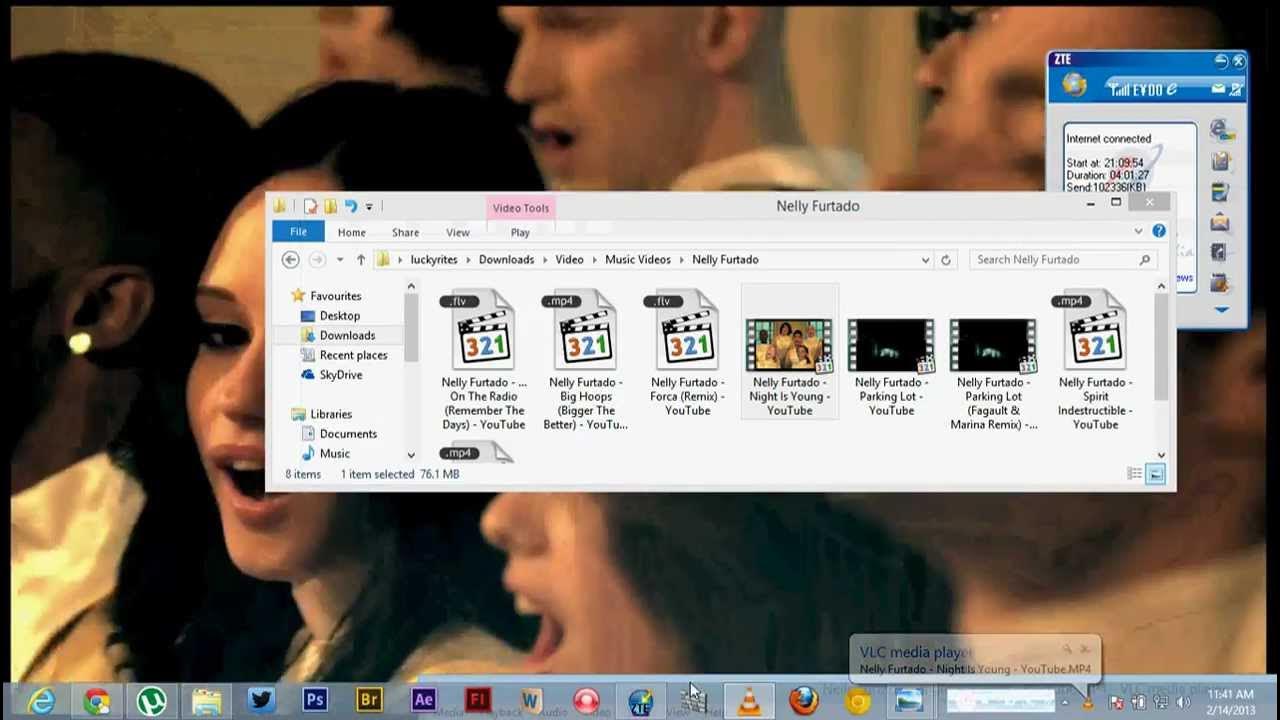Launch Adobe Bridge from the taskbar
The image size is (1280, 720).
click(x=369, y=701)
